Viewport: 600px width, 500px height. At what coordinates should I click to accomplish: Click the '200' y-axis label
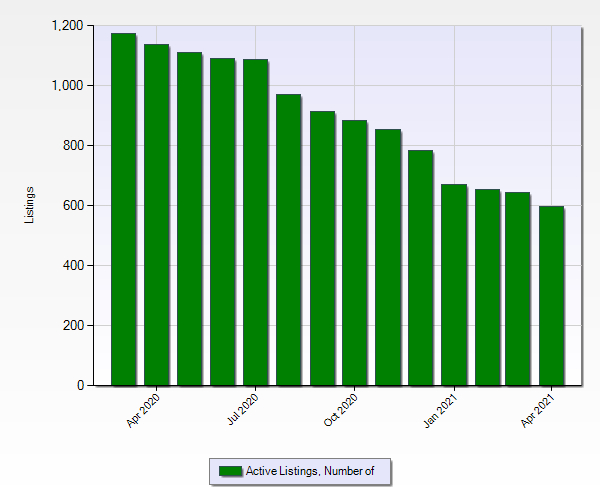73,325
